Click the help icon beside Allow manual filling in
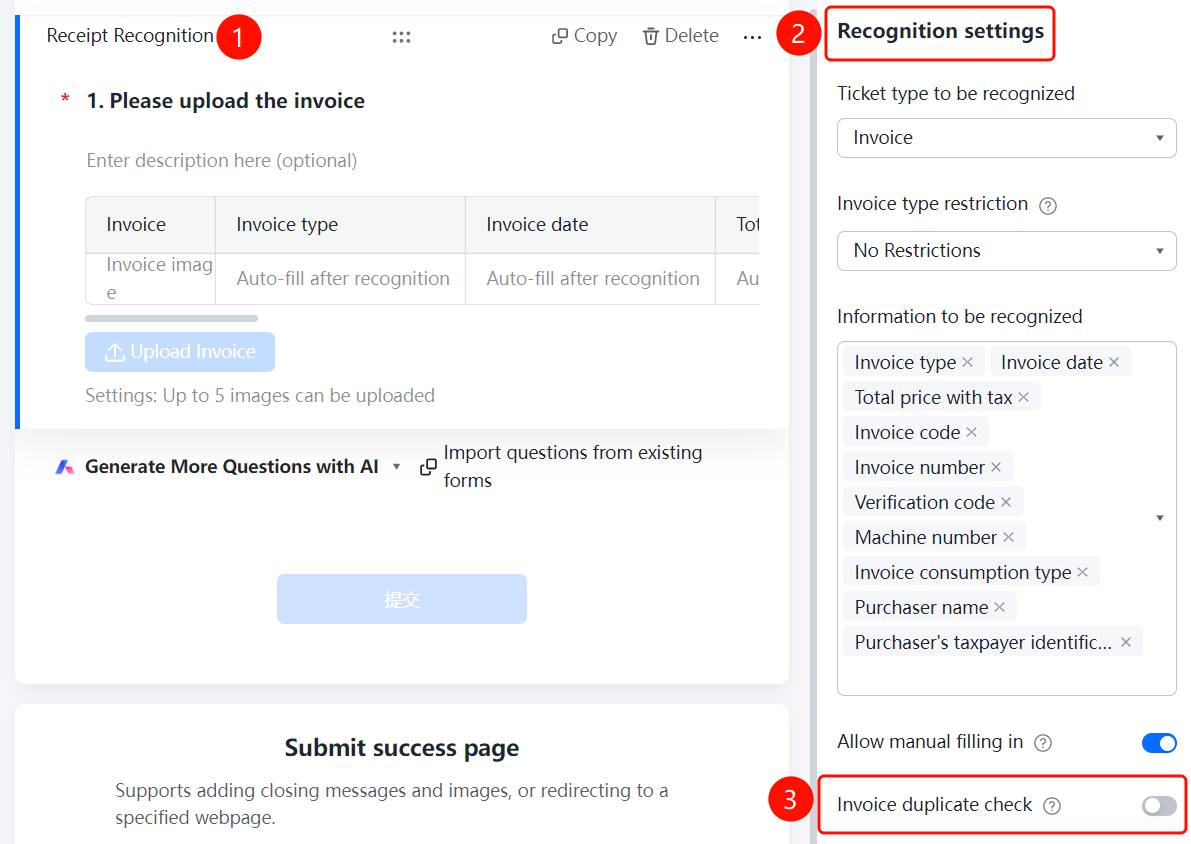The height and width of the screenshot is (844, 1191). click(1044, 743)
